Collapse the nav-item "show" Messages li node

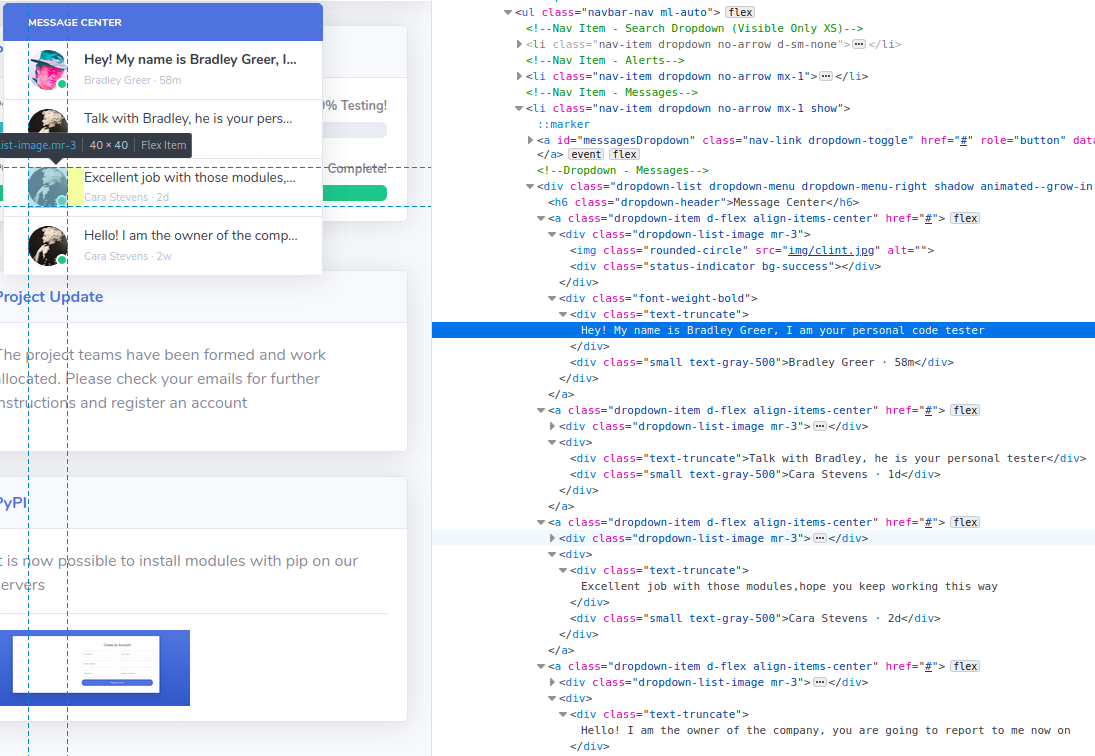[x=519, y=108]
